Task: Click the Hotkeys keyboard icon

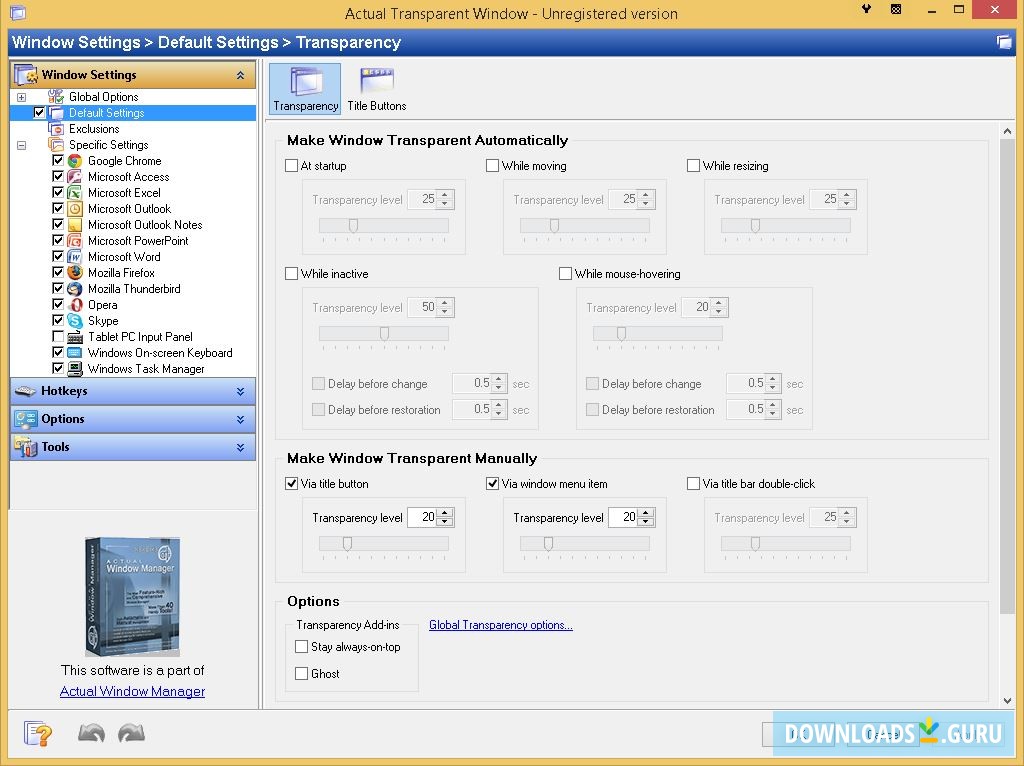Action: click(x=25, y=391)
